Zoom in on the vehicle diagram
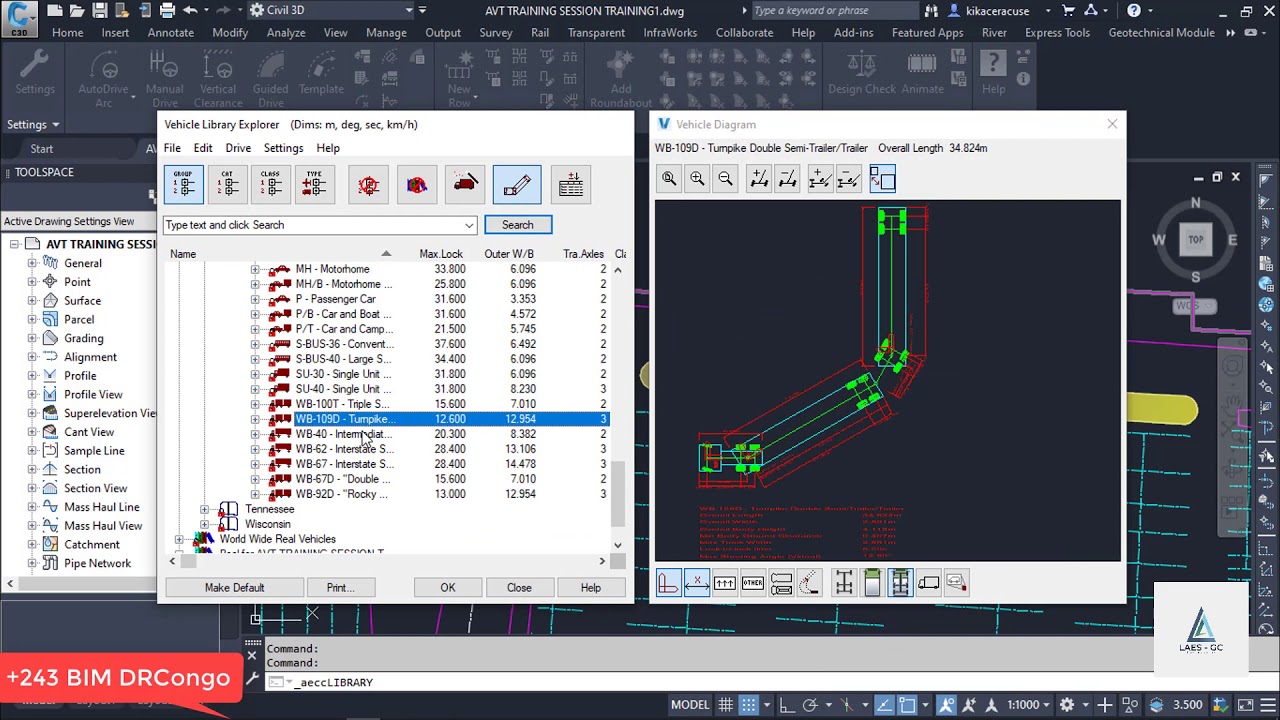1280x720 pixels. 697,179
